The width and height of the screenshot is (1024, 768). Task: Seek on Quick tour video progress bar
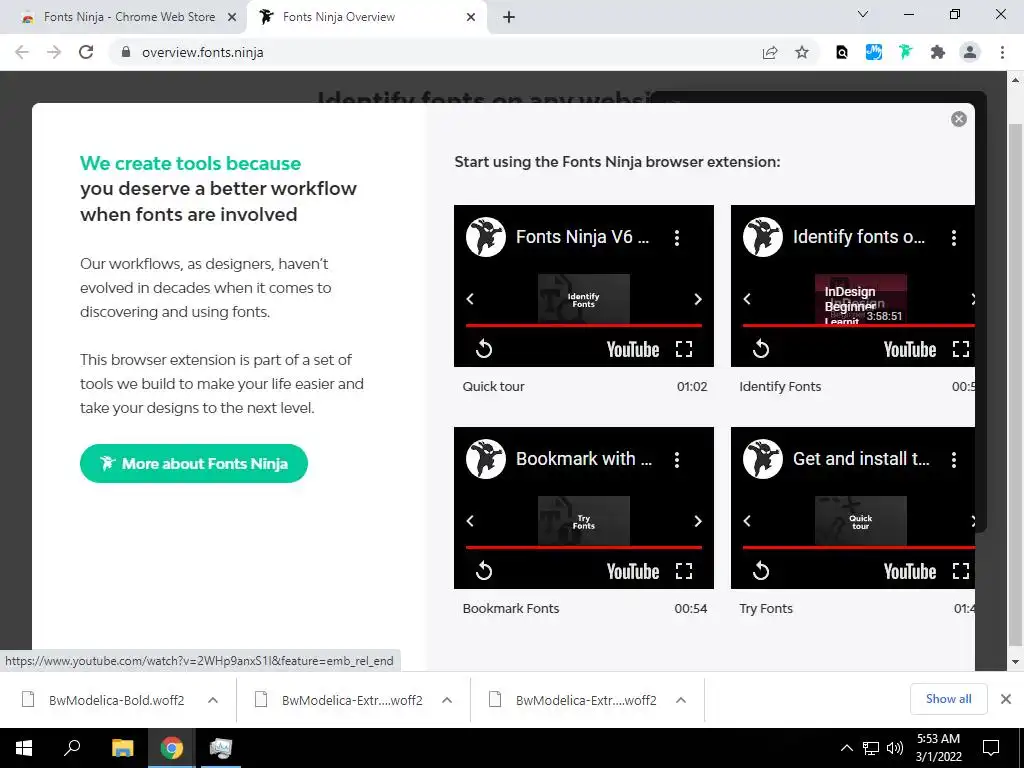point(584,325)
